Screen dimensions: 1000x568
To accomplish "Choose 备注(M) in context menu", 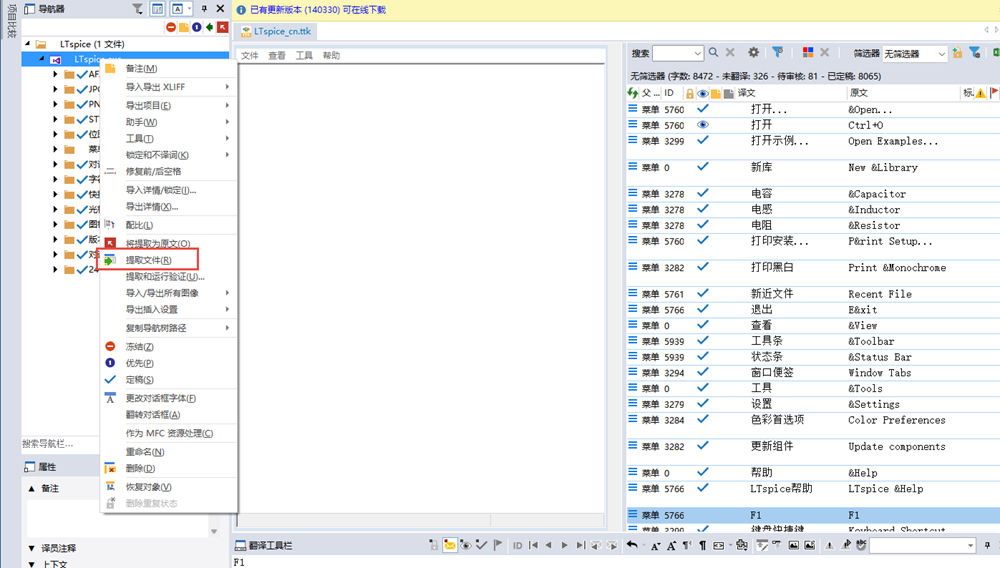I will [x=169, y=68].
